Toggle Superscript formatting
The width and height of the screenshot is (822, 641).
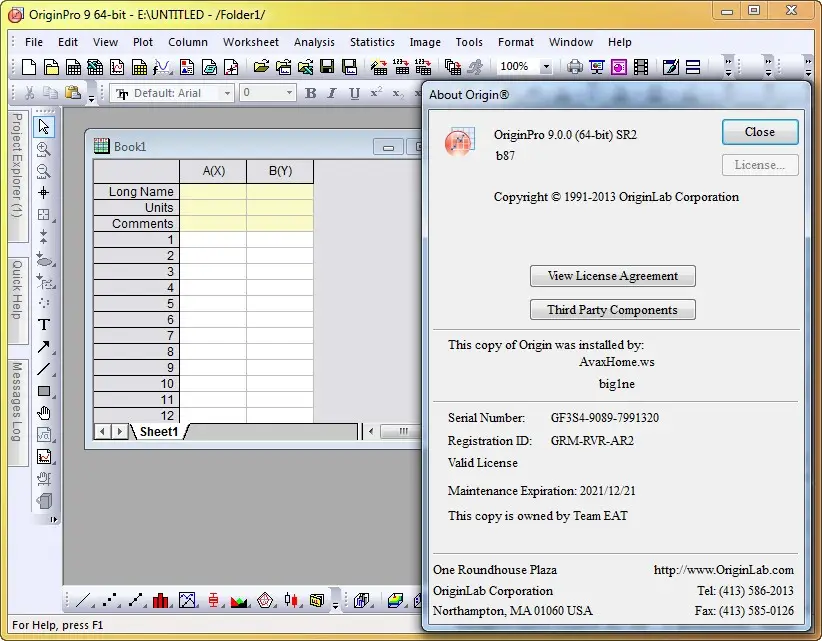point(376,93)
